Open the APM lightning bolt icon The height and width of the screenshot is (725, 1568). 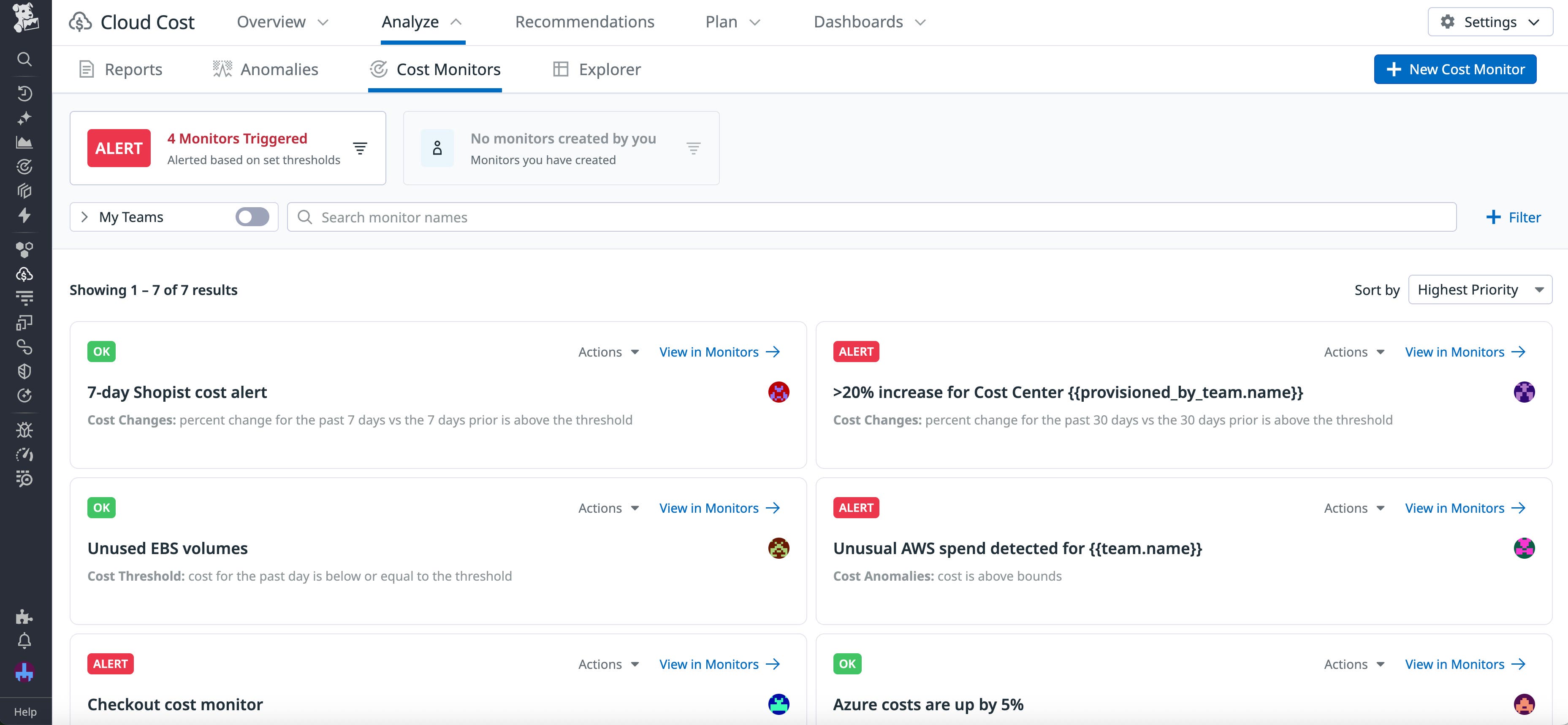(24, 215)
